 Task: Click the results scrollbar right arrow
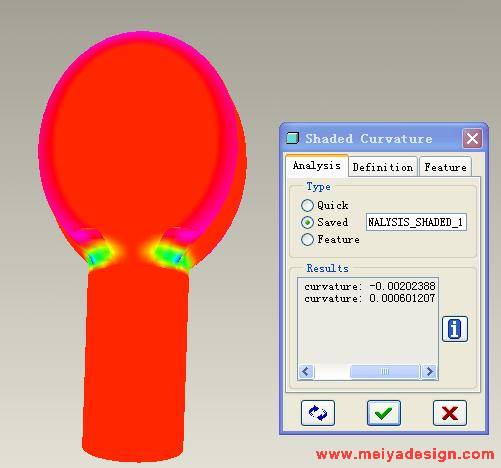click(x=430, y=371)
